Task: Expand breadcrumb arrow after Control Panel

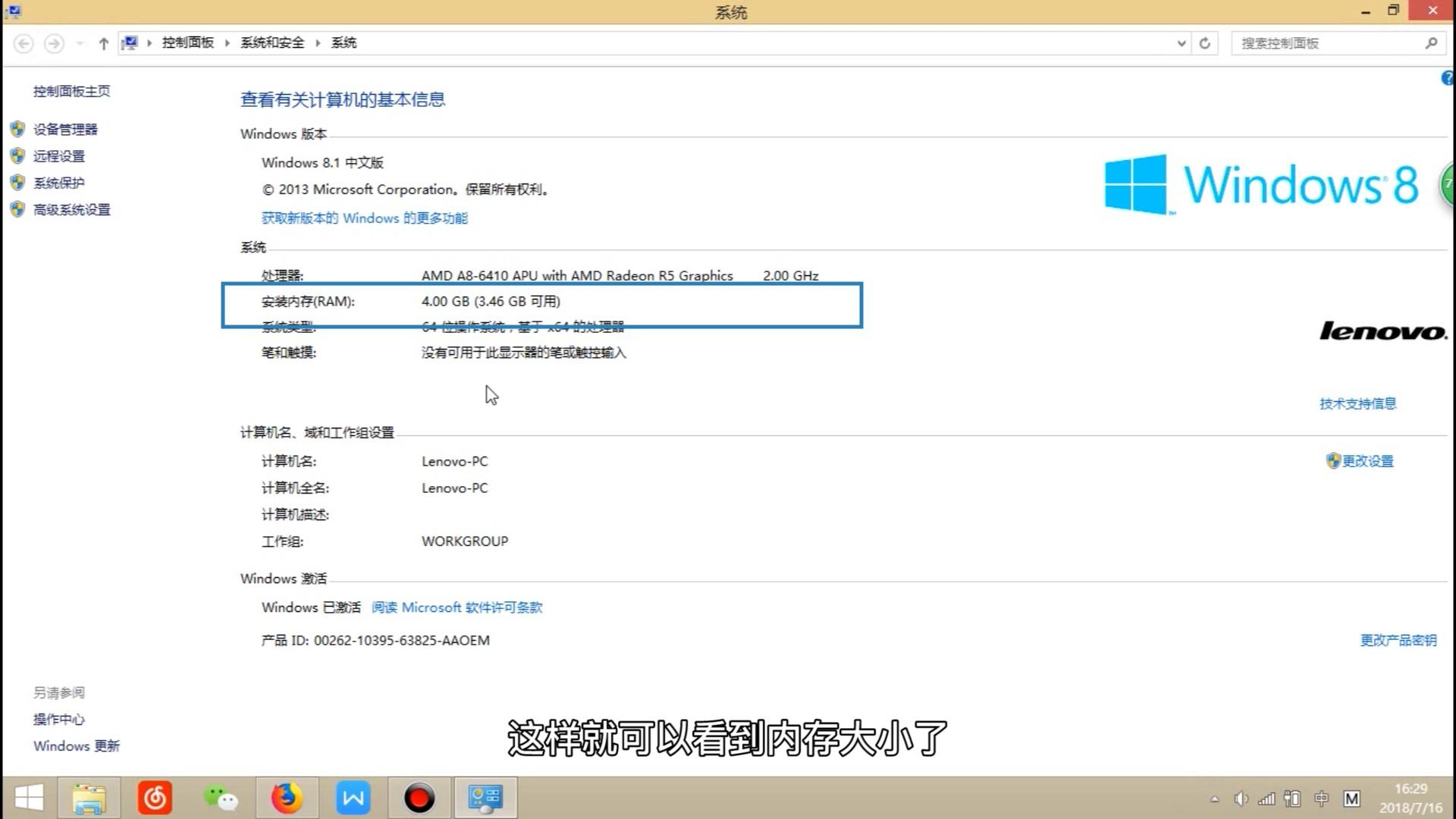Action: click(227, 43)
